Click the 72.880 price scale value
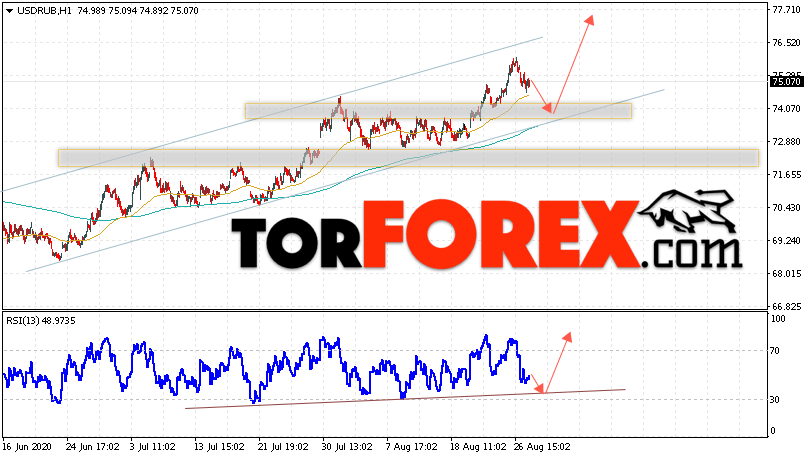 (786, 142)
